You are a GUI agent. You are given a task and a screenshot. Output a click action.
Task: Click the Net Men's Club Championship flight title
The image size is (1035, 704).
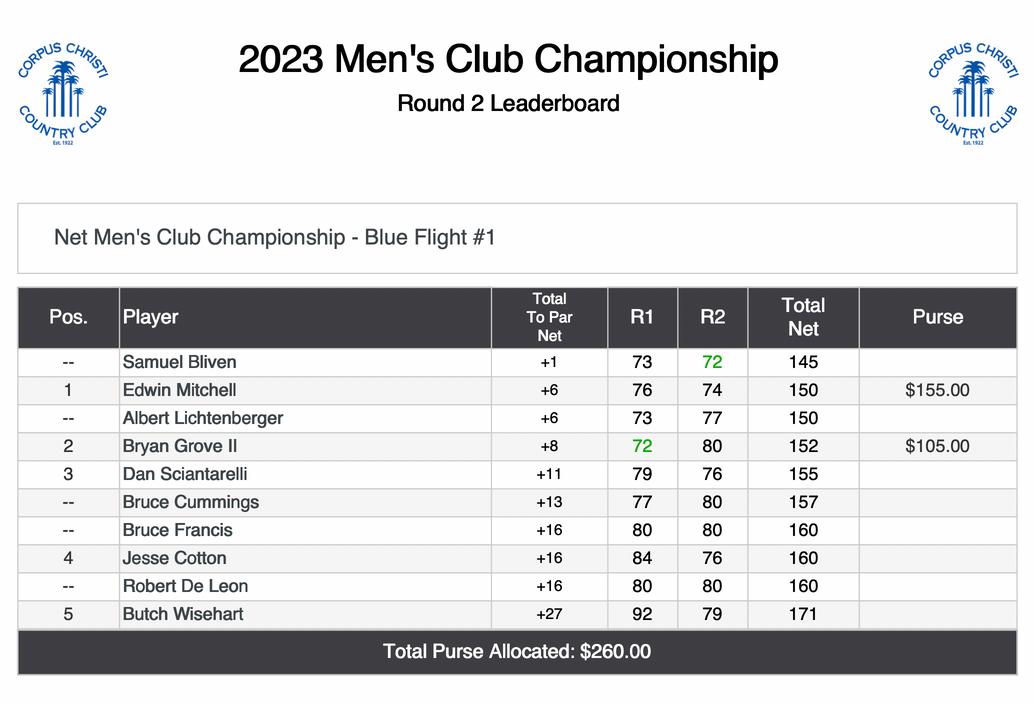pos(275,238)
